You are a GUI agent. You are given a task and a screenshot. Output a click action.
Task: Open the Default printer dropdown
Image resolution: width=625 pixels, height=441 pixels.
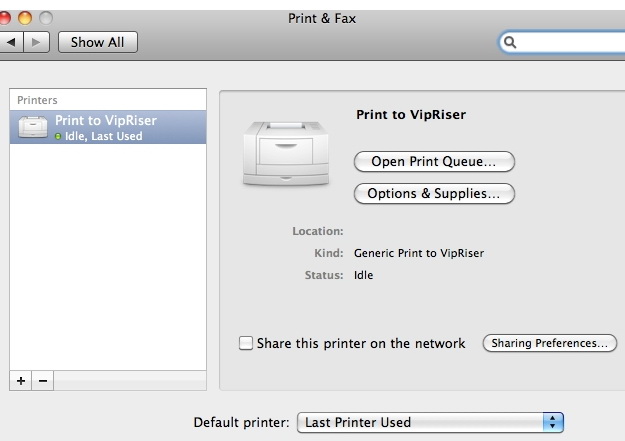click(431, 422)
